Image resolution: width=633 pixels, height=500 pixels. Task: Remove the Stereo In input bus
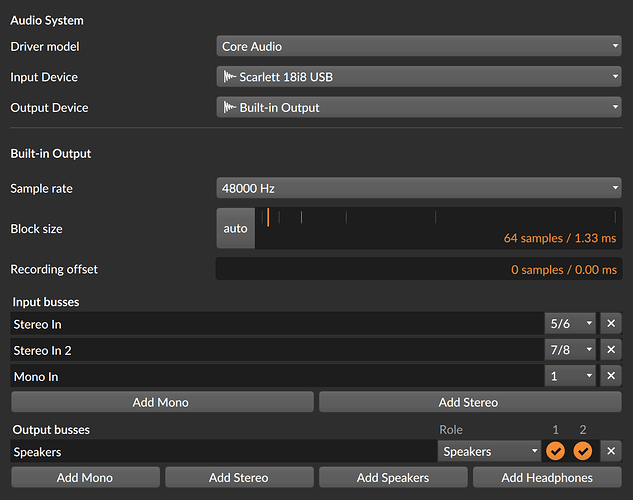pos(611,324)
